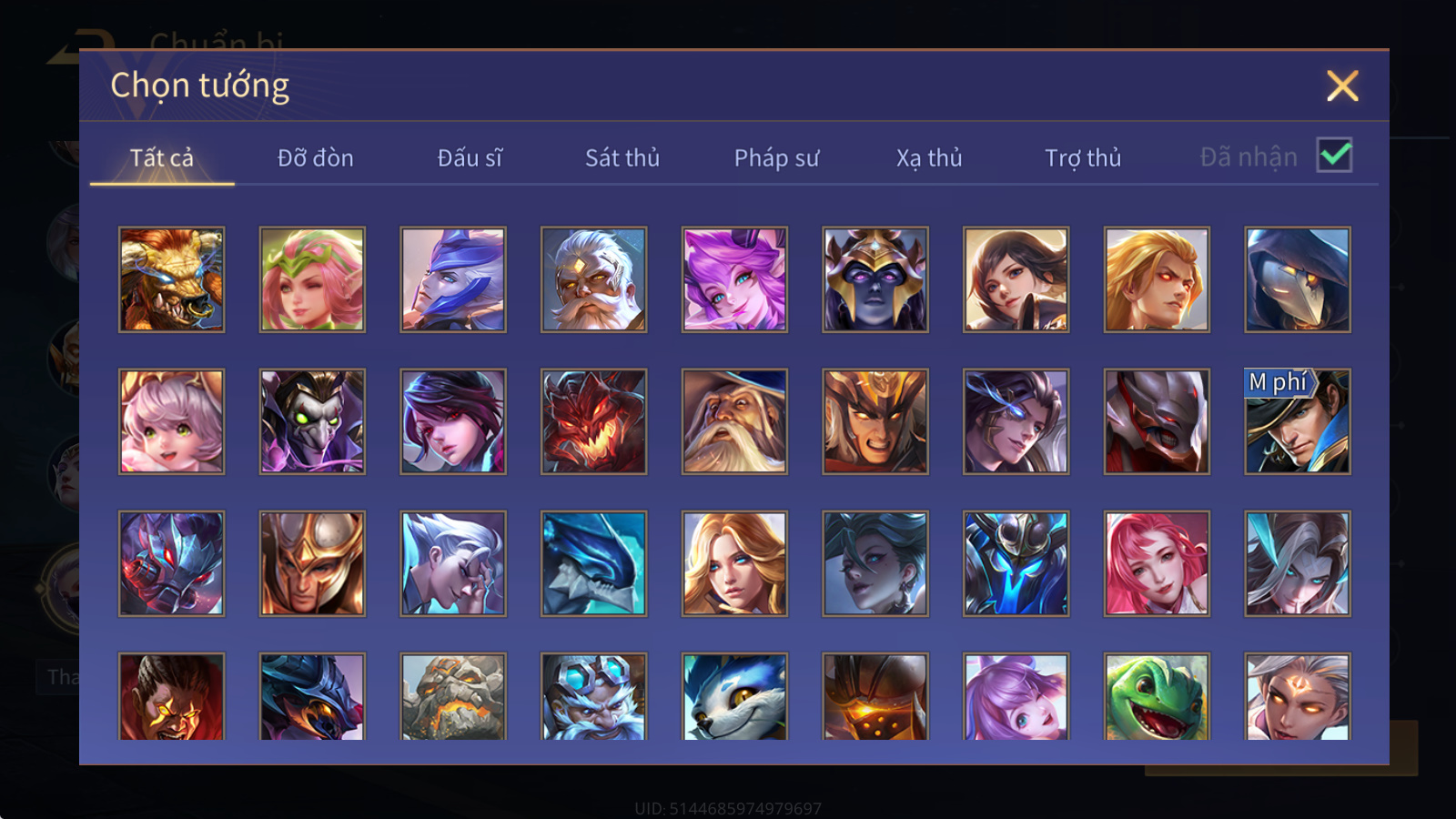Filter heroes by 'Sát thủ' tab

point(622,157)
